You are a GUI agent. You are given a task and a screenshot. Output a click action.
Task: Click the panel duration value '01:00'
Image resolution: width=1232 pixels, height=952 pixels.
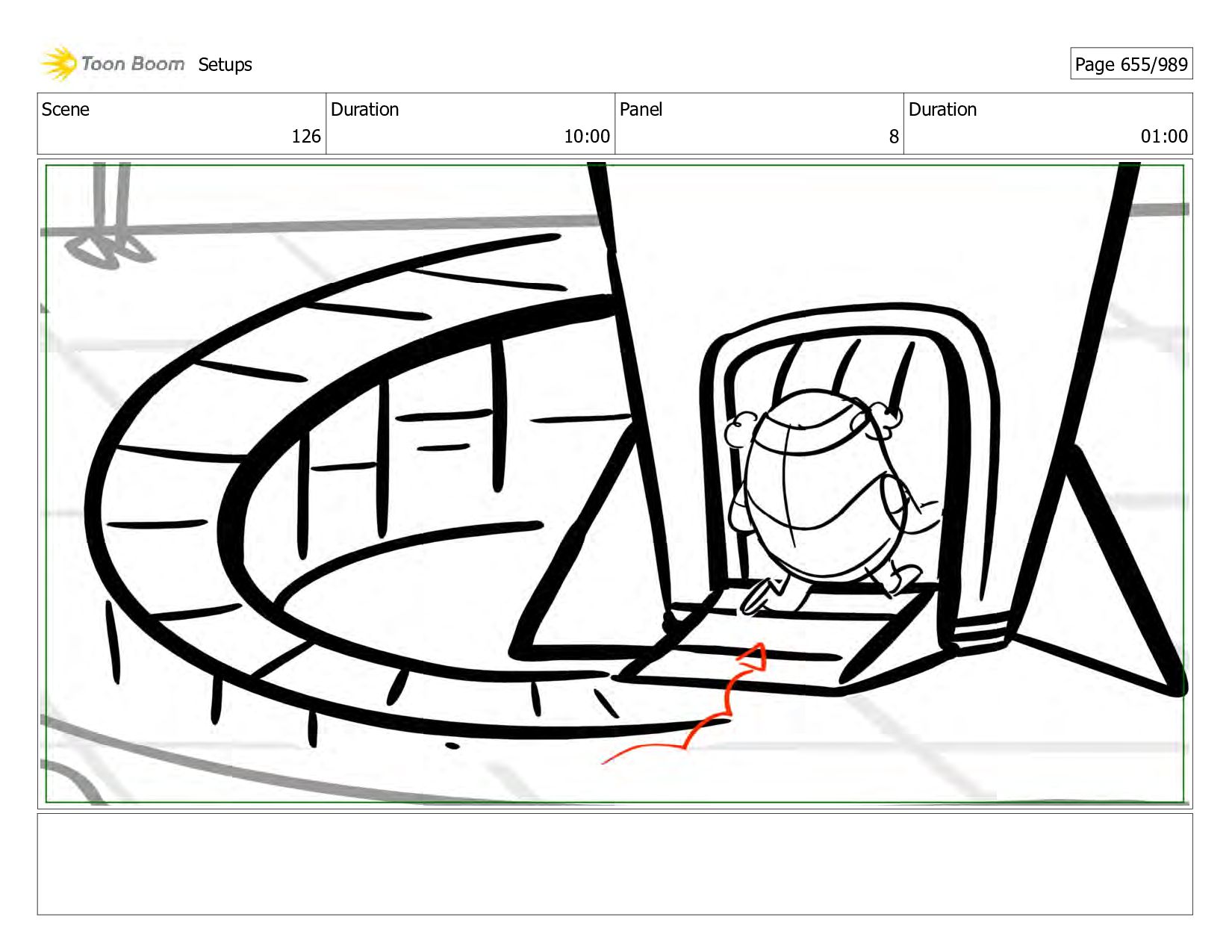pyautogui.click(x=1164, y=137)
